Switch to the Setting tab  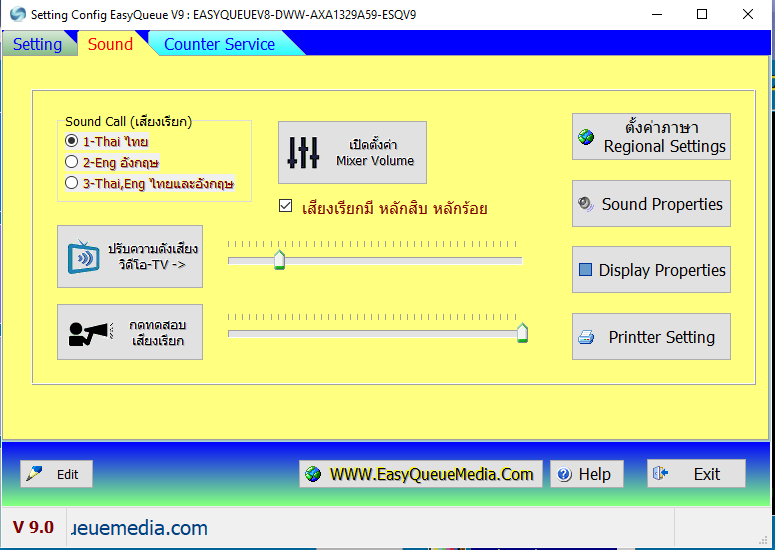[38, 44]
